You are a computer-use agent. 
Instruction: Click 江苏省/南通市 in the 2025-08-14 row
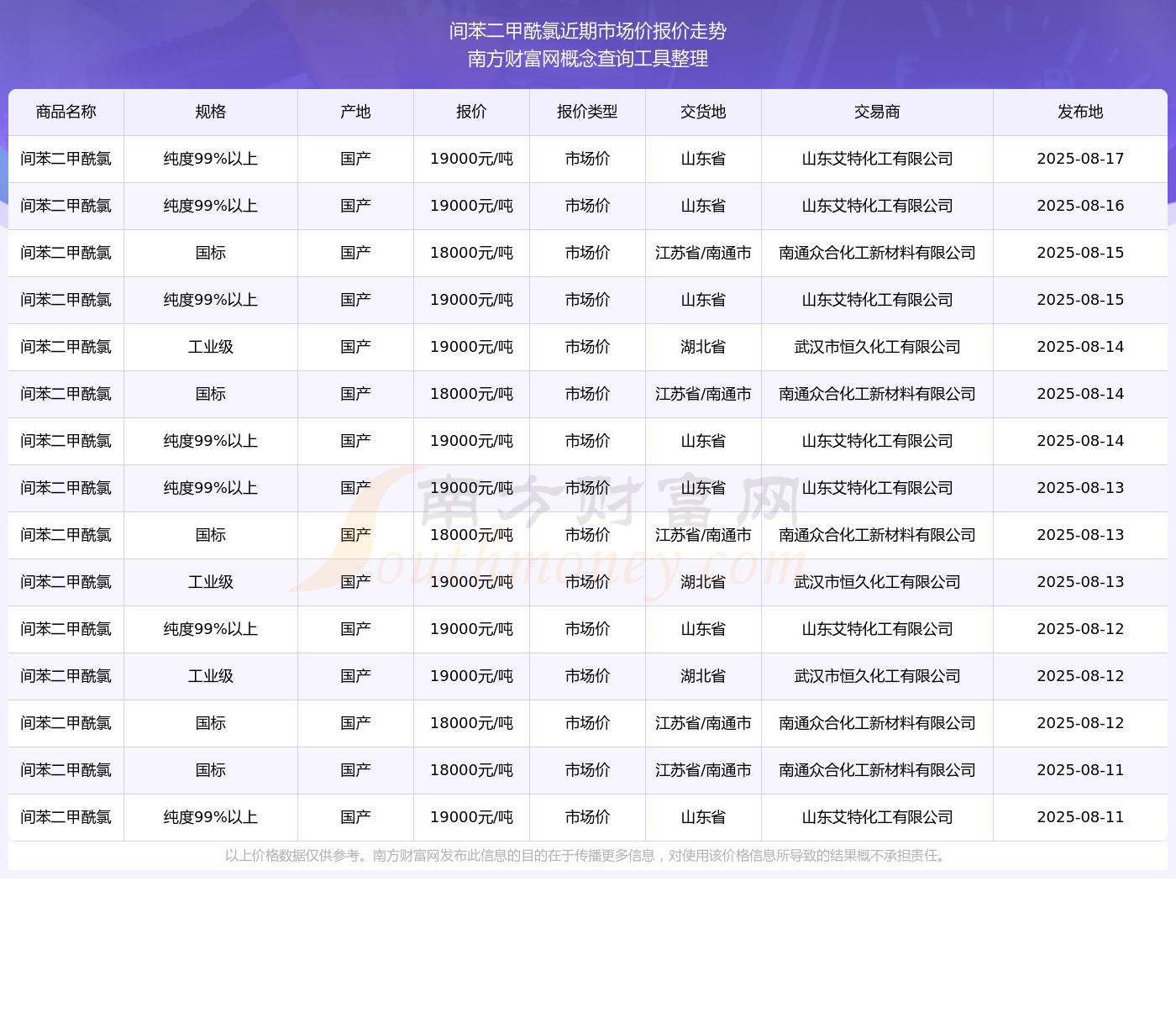point(704,394)
